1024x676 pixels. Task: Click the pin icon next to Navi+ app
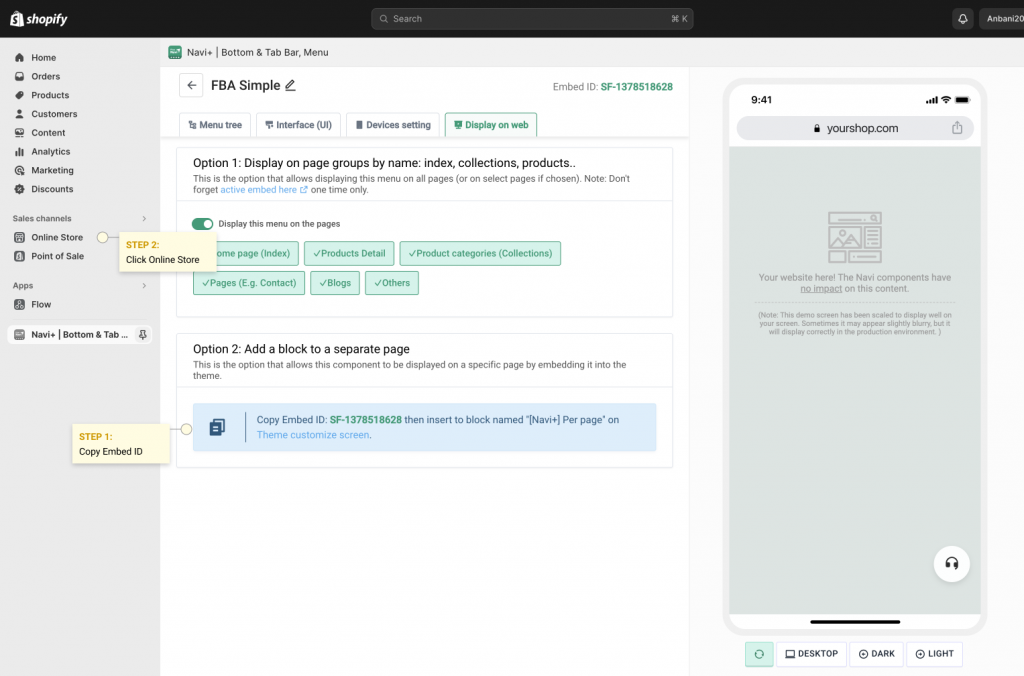pyautogui.click(x=142, y=335)
